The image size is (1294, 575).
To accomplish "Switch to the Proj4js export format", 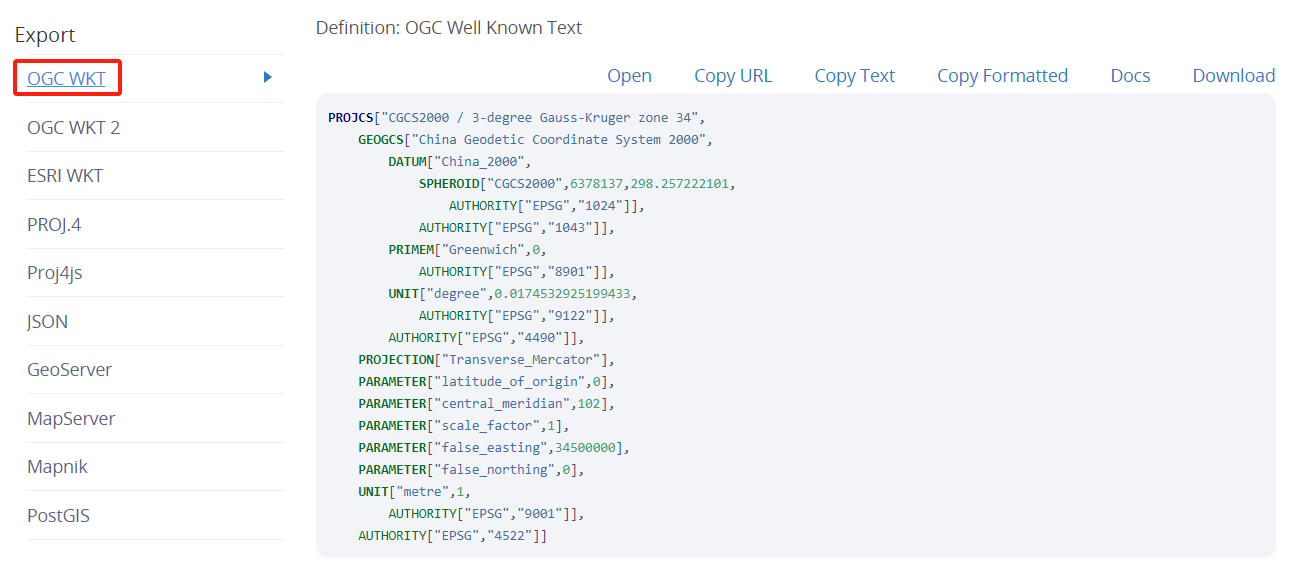I will [x=54, y=273].
